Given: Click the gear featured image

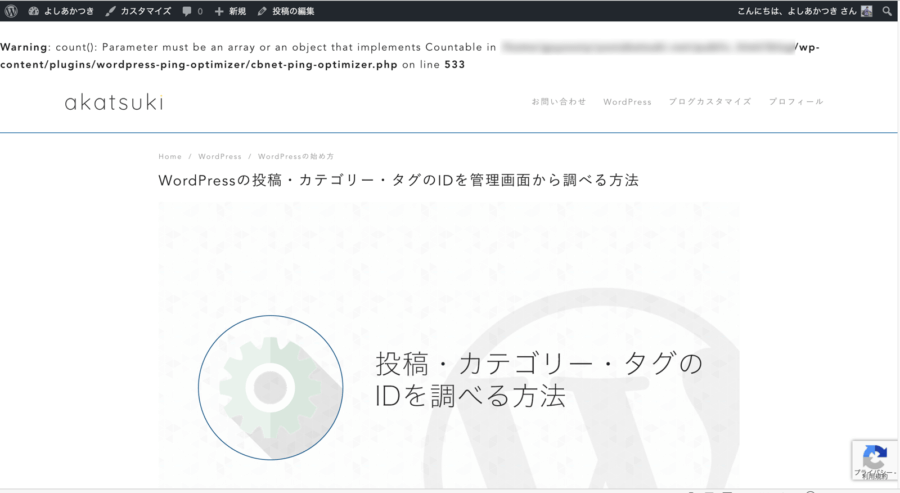Looking at the screenshot, I should click(x=270, y=386).
